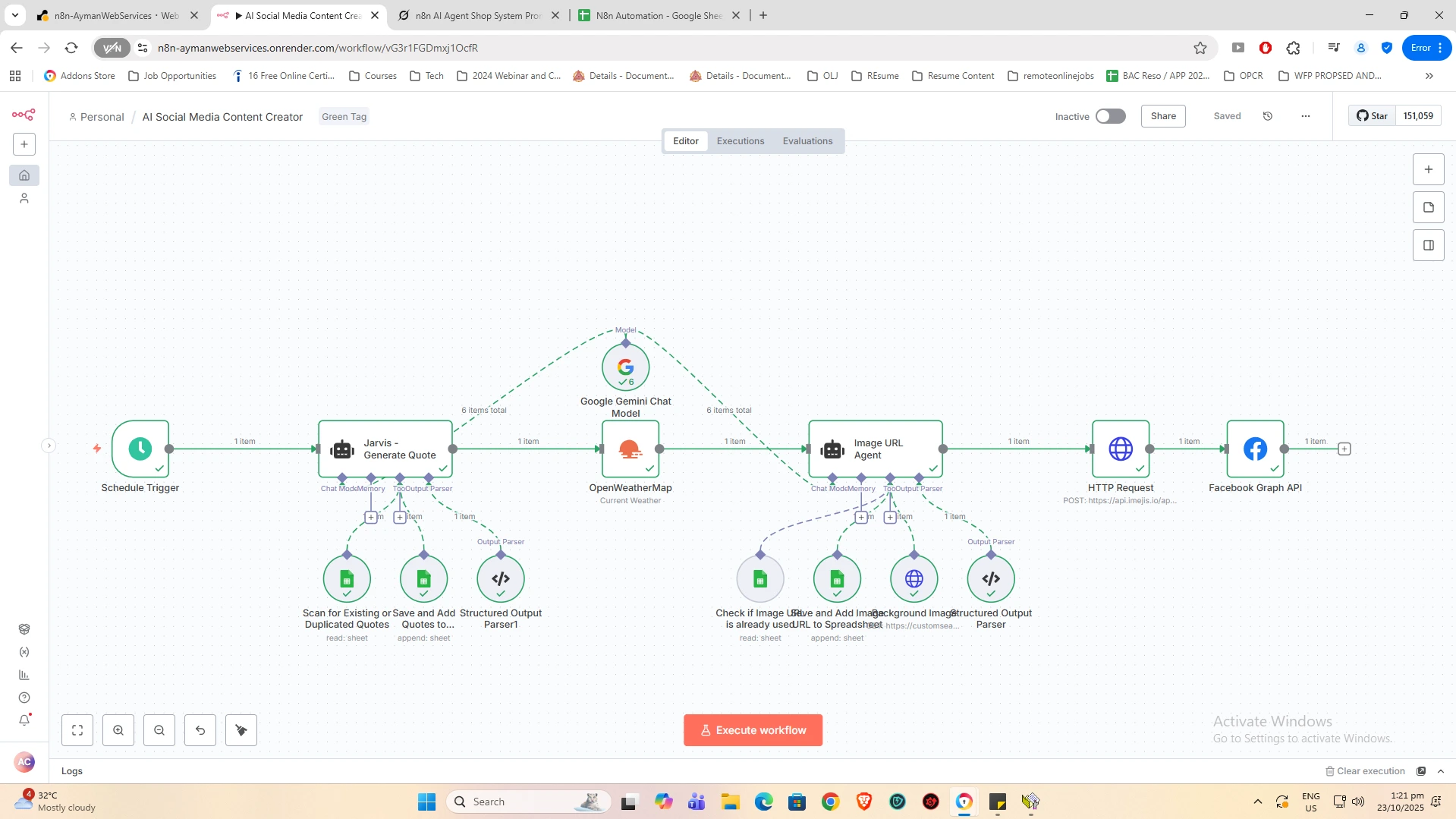The width and height of the screenshot is (1456, 819).
Task: Select Check if Image URL already used node
Action: [x=760, y=578]
